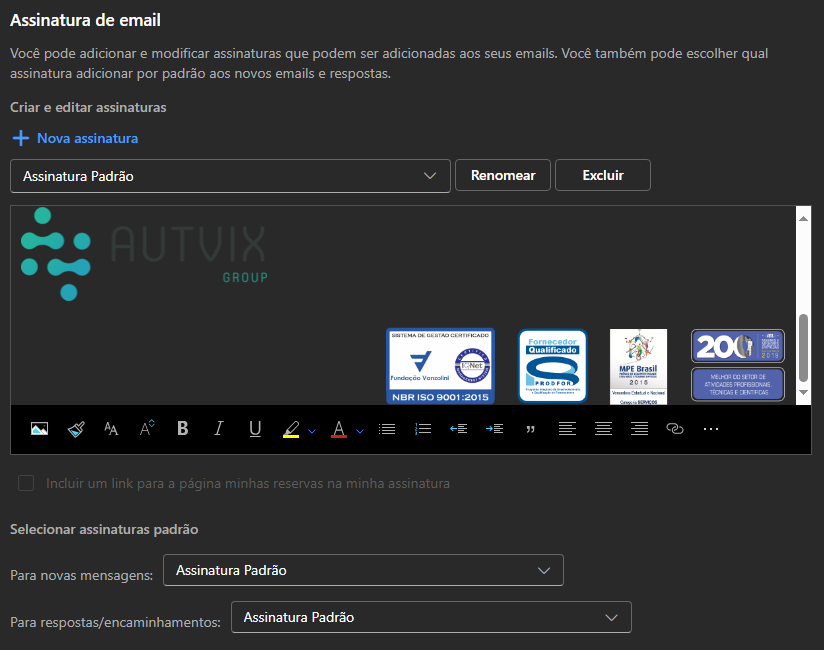The image size is (824, 650).
Task: Open more formatting options ellipsis
Action: 710,429
